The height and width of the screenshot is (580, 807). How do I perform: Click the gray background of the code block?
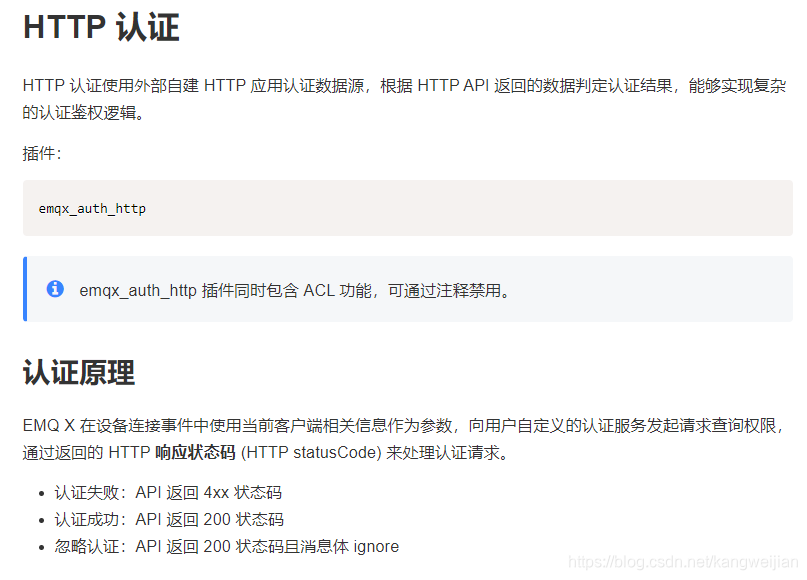[x=500, y=208]
